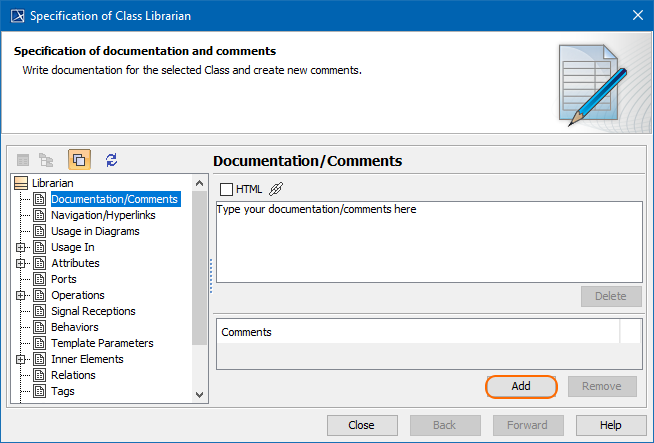Click the greyed tree-structure toolbar icon
654x443 pixels.
click(46, 160)
